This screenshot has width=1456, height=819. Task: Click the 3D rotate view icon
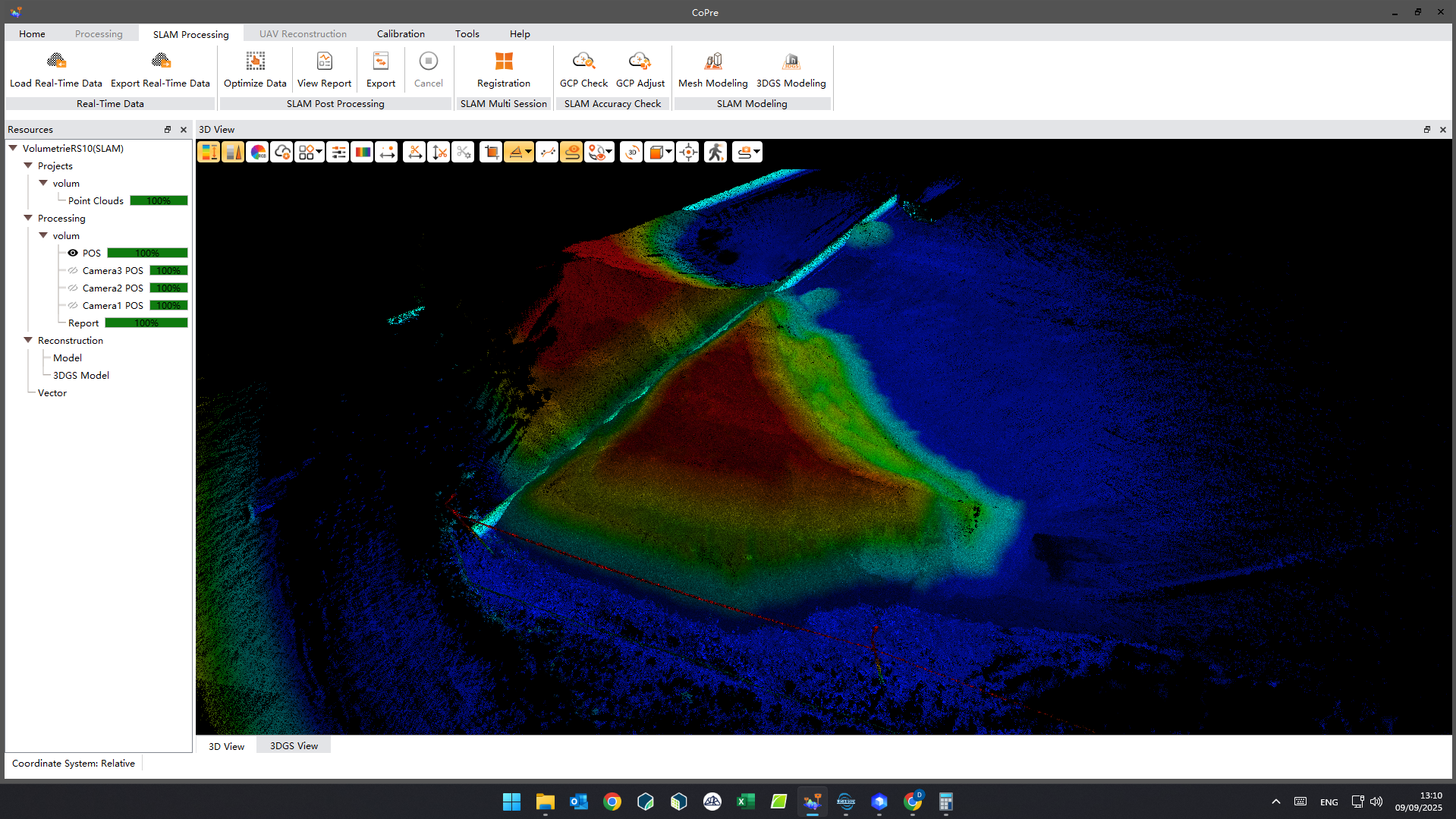tap(631, 153)
